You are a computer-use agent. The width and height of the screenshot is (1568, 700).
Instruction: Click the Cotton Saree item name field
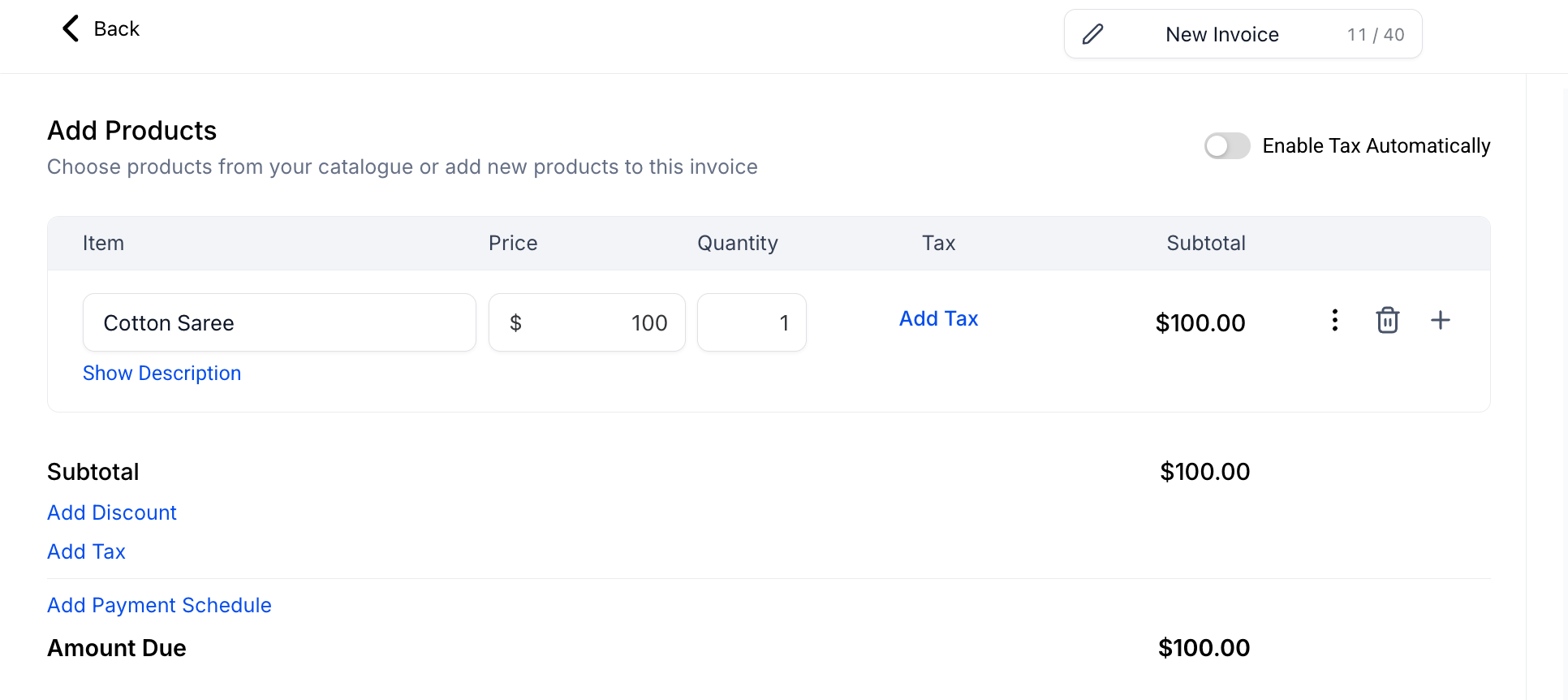279,322
